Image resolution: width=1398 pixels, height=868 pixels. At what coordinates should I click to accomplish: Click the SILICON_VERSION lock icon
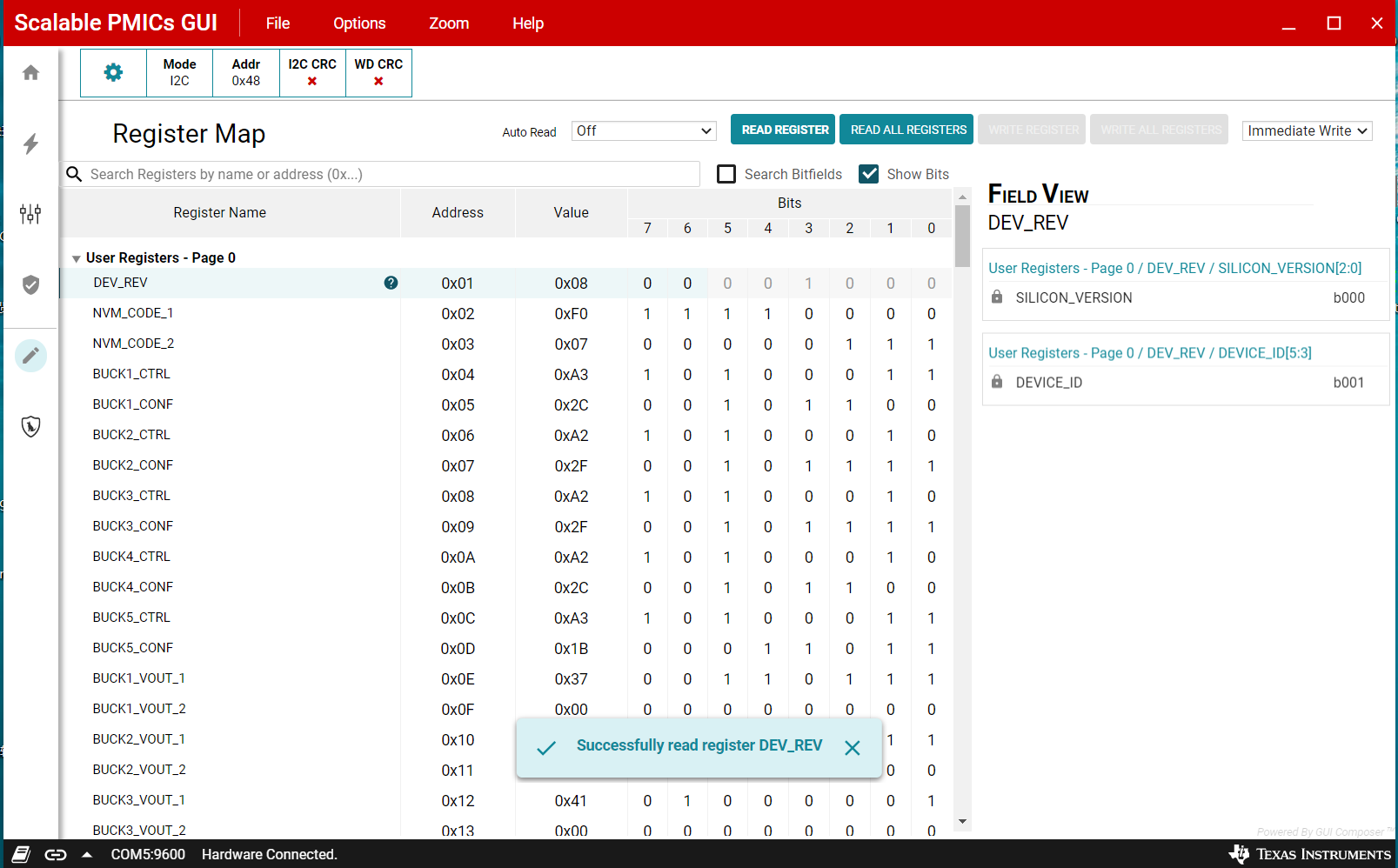[x=997, y=297]
